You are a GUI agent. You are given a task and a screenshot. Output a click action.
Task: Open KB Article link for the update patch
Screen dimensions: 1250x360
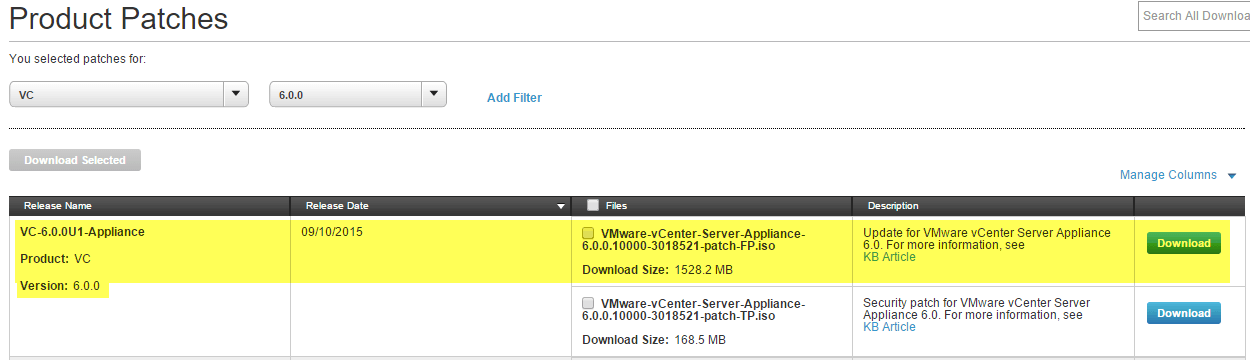click(x=889, y=257)
